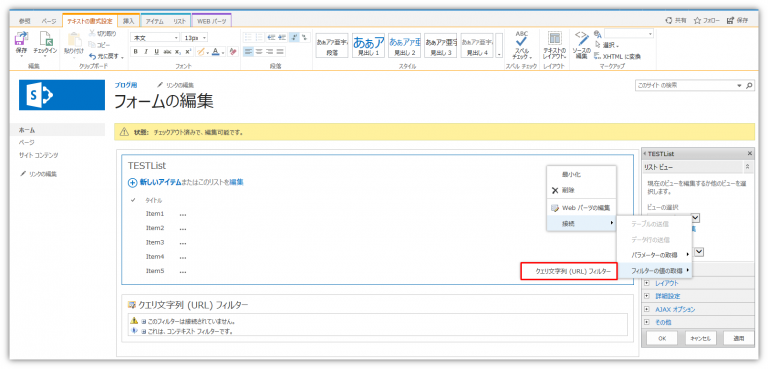Click the search magnifier icon

(749, 85)
